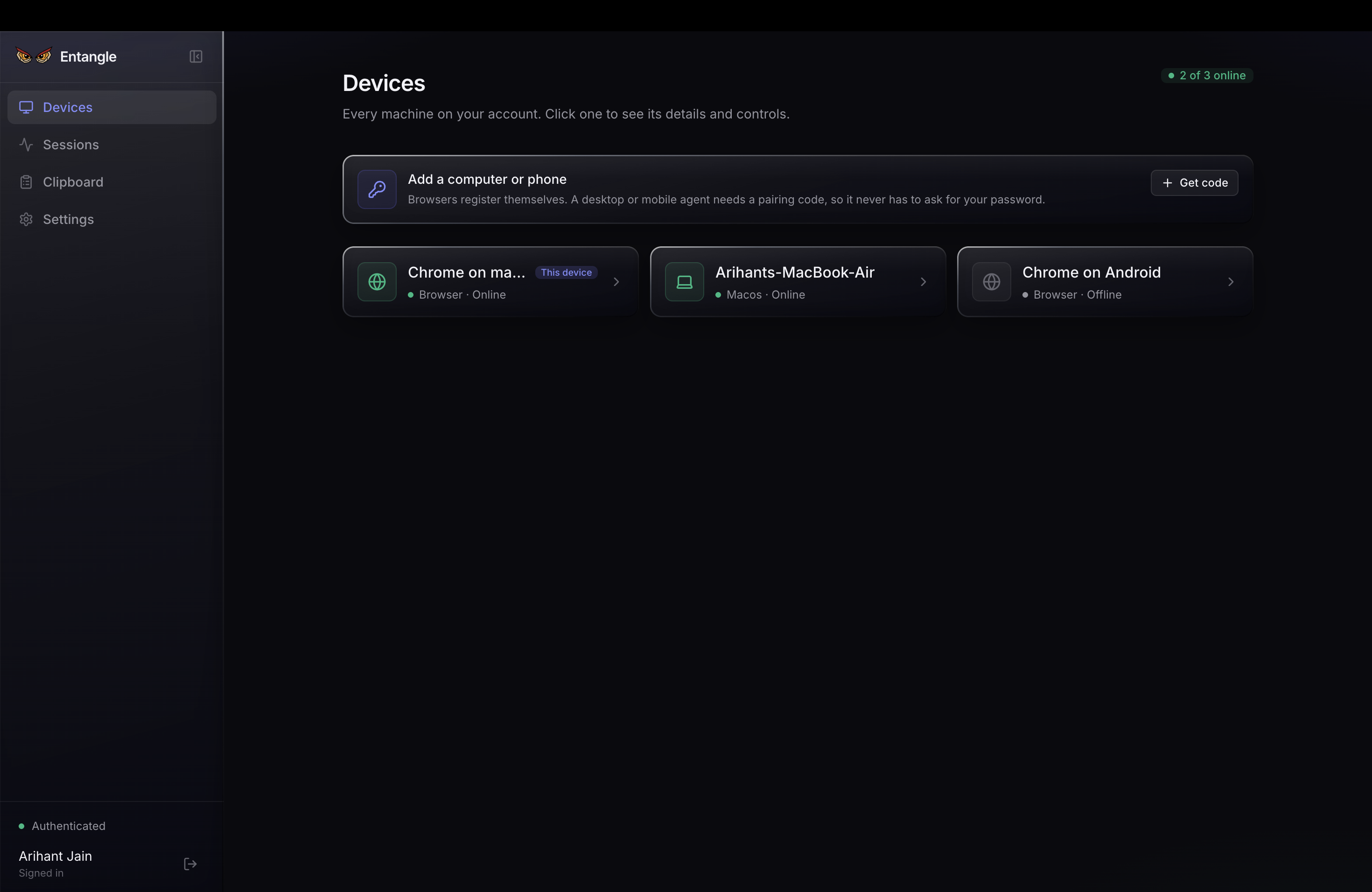
Task: Open the Devices section
Action: click(112, 107)
